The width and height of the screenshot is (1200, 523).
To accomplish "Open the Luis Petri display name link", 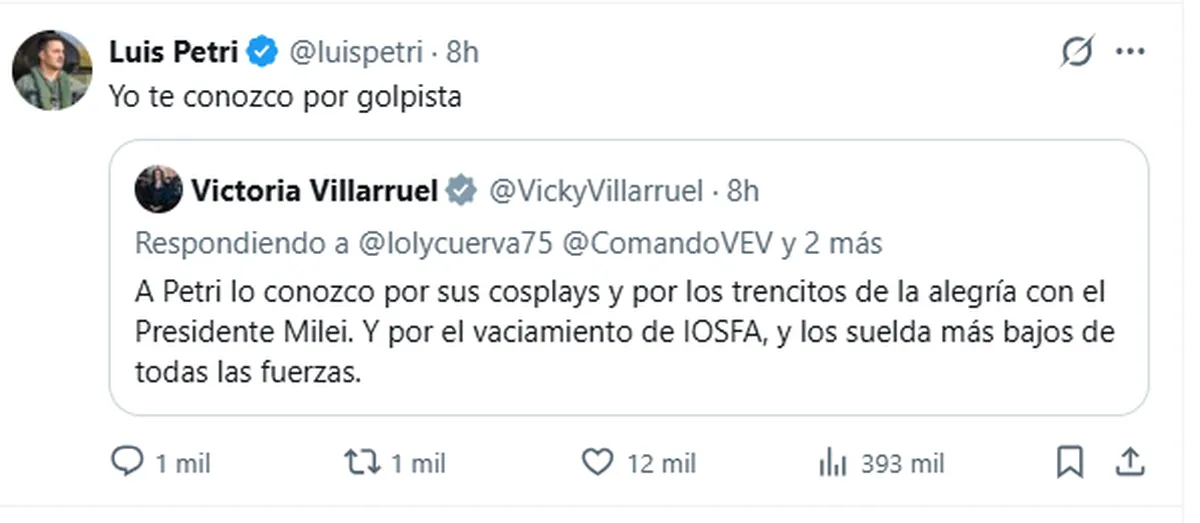I will (173, 52).
